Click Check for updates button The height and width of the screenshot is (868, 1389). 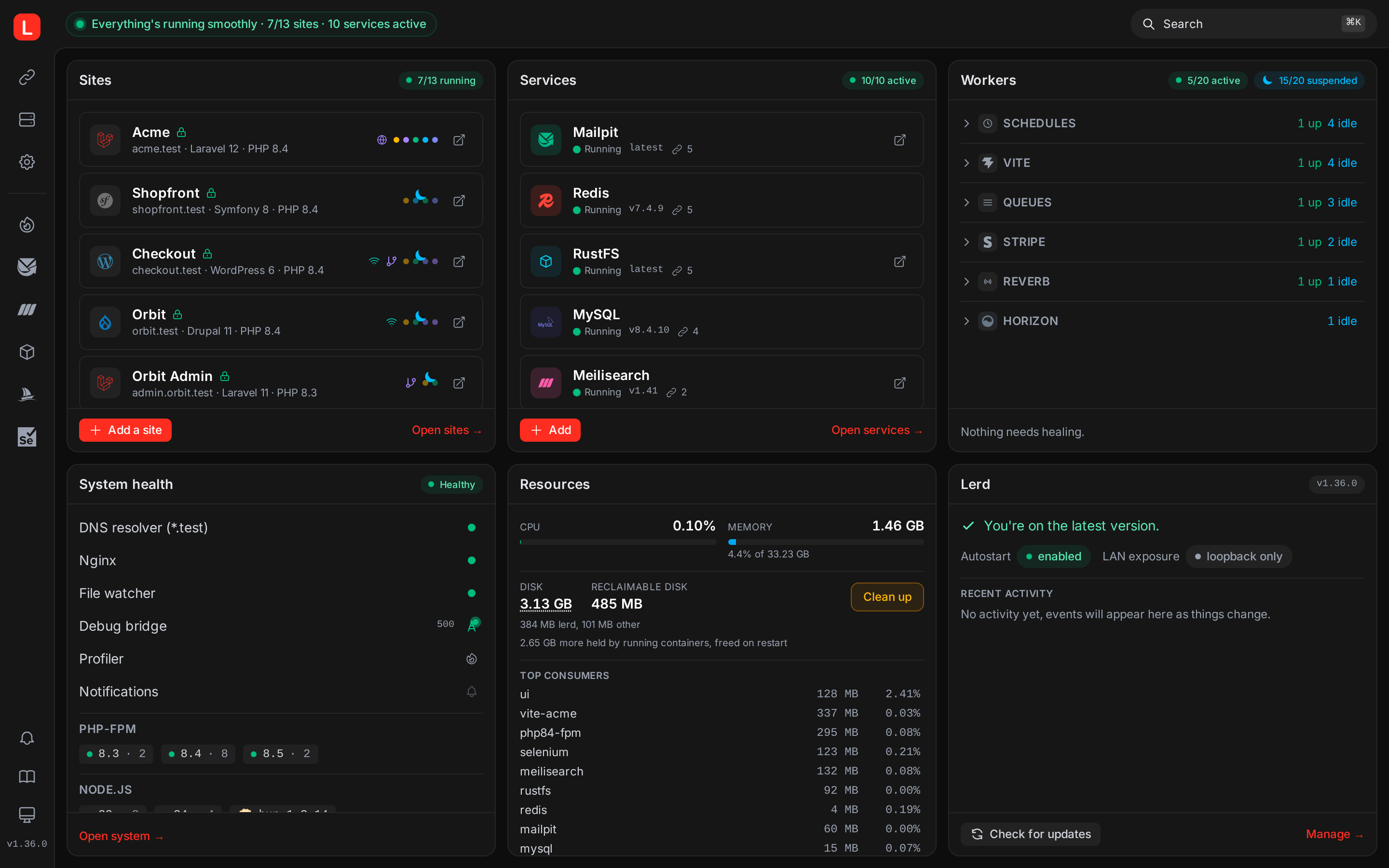coord(1030,834)
